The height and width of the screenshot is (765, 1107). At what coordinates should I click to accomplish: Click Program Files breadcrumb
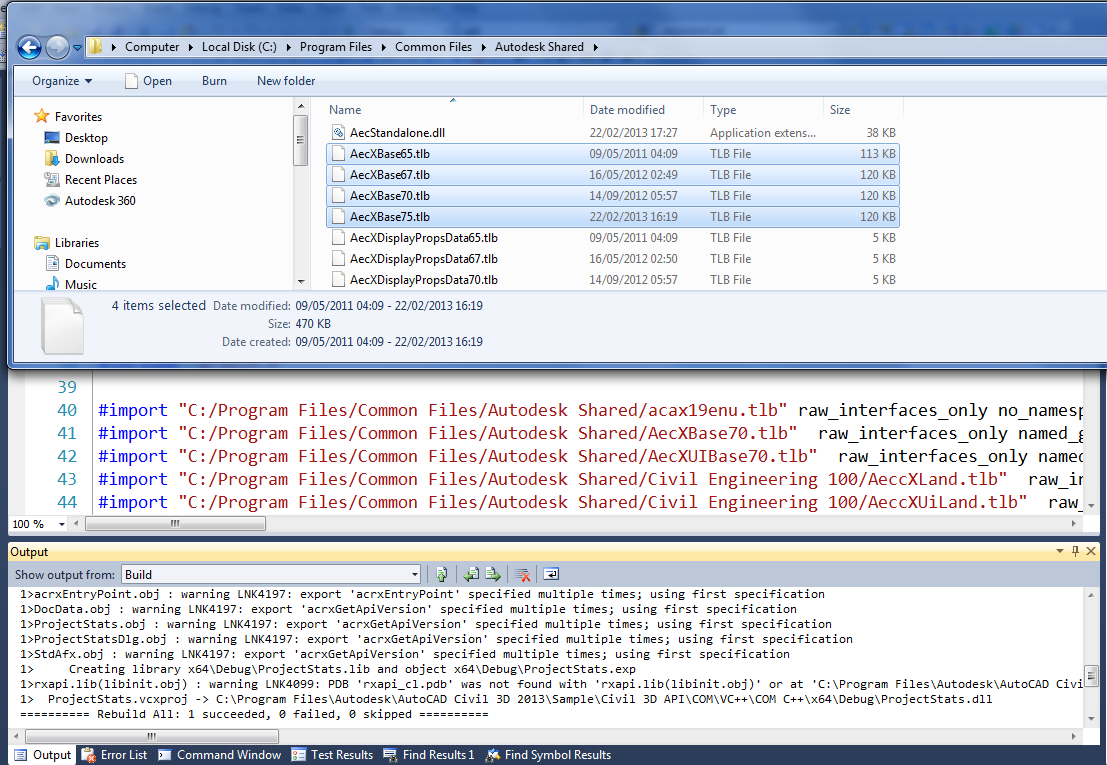point(335,47)
